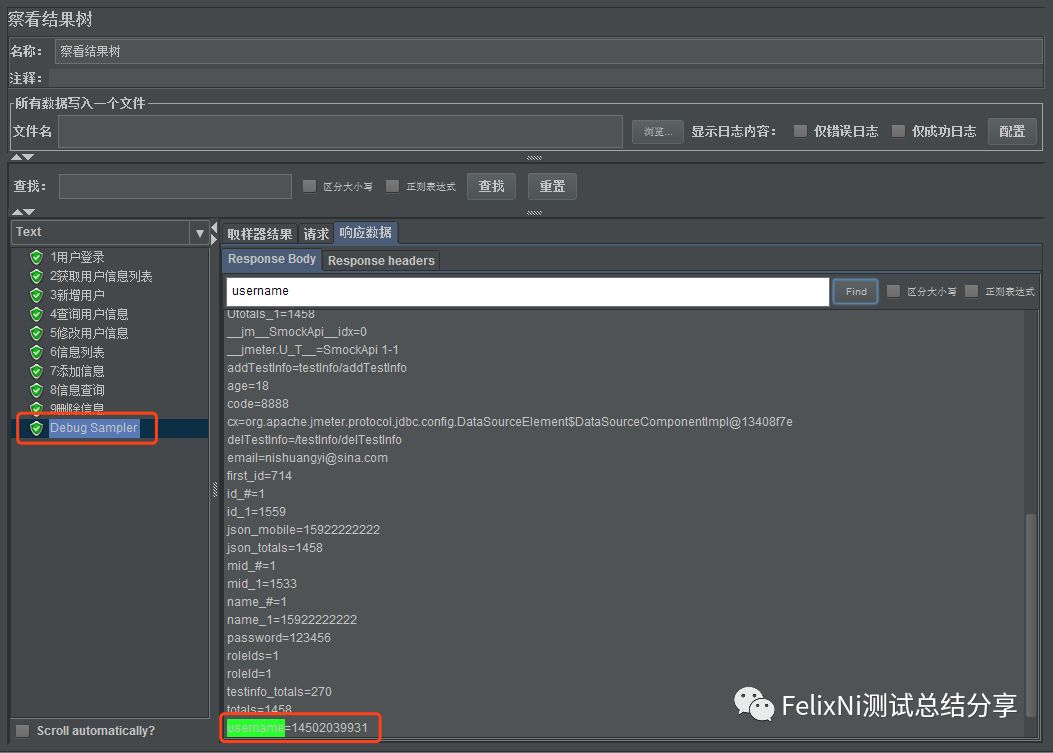The width and height of the screenshot is (1053, 753).
Task: Collapse the search panel with the arrows
Action: pyautogui.click(x=22, y=212)
